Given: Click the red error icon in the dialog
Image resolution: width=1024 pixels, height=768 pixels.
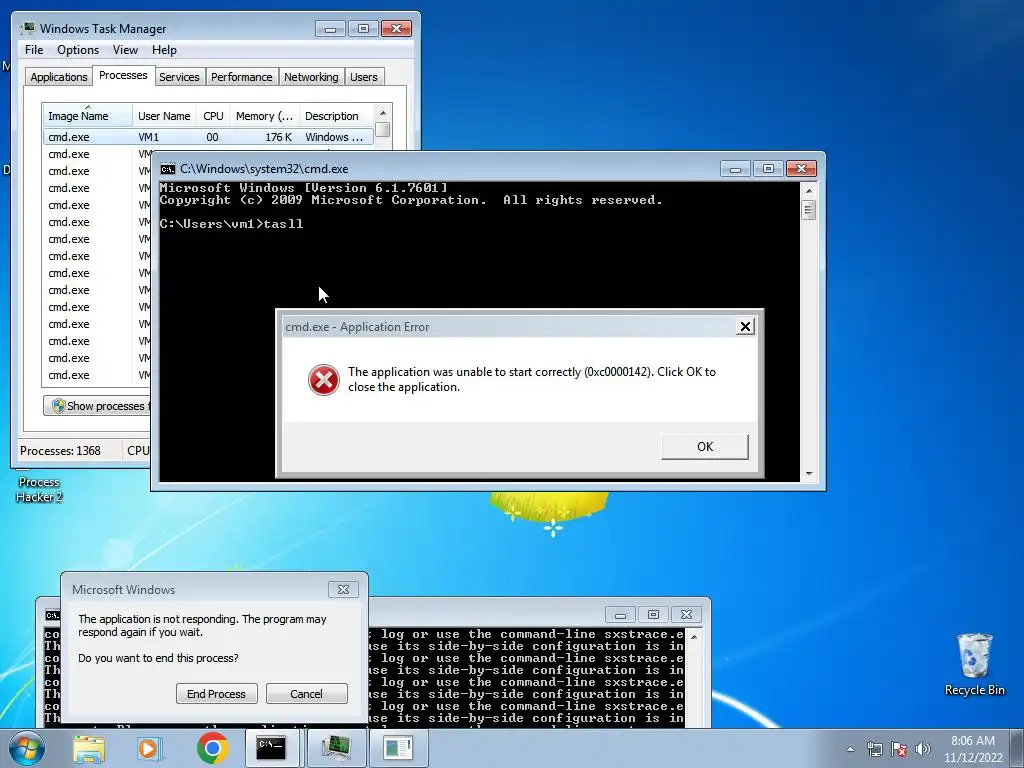Looking at the screenshot, I should [x=323, y=379].
